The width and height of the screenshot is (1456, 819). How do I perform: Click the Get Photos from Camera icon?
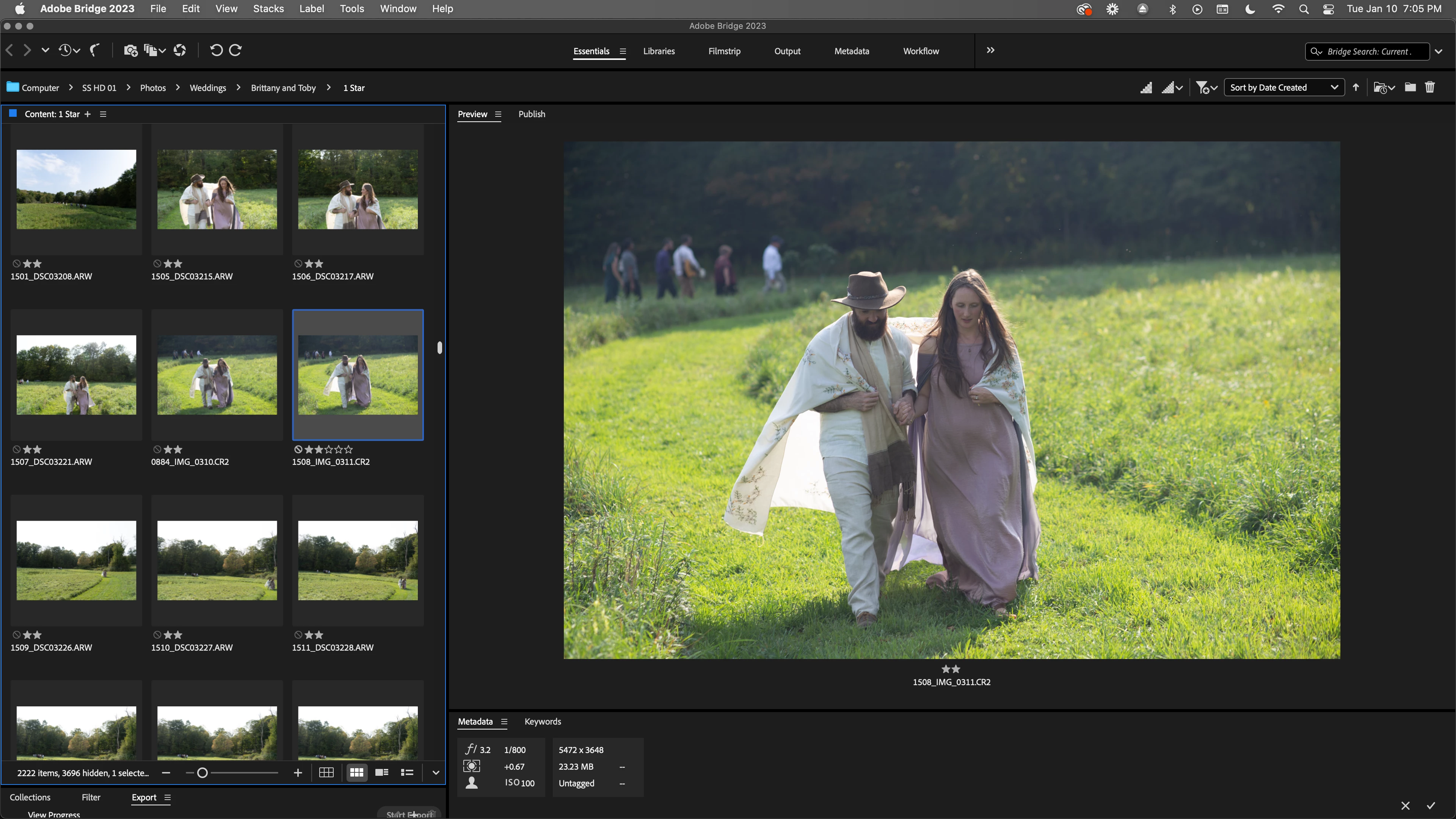[130, 50]
